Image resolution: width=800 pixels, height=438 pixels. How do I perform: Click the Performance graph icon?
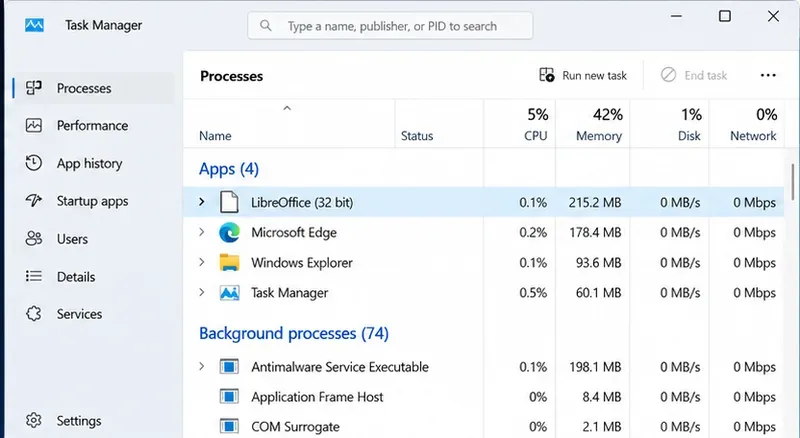pos(34,125)
